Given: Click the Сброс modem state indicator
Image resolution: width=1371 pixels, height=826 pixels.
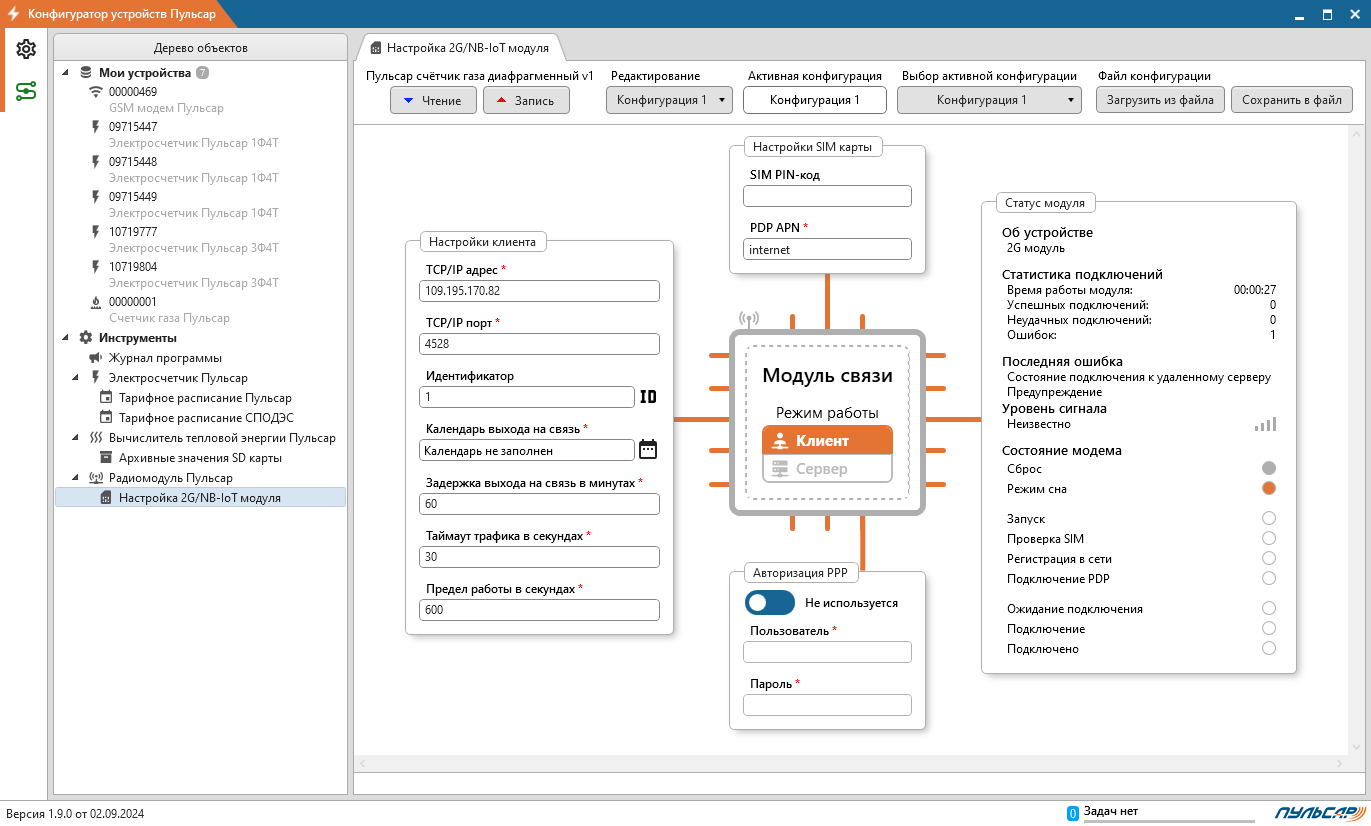Looking at the screenshot, I should [x=1269, y=468].
